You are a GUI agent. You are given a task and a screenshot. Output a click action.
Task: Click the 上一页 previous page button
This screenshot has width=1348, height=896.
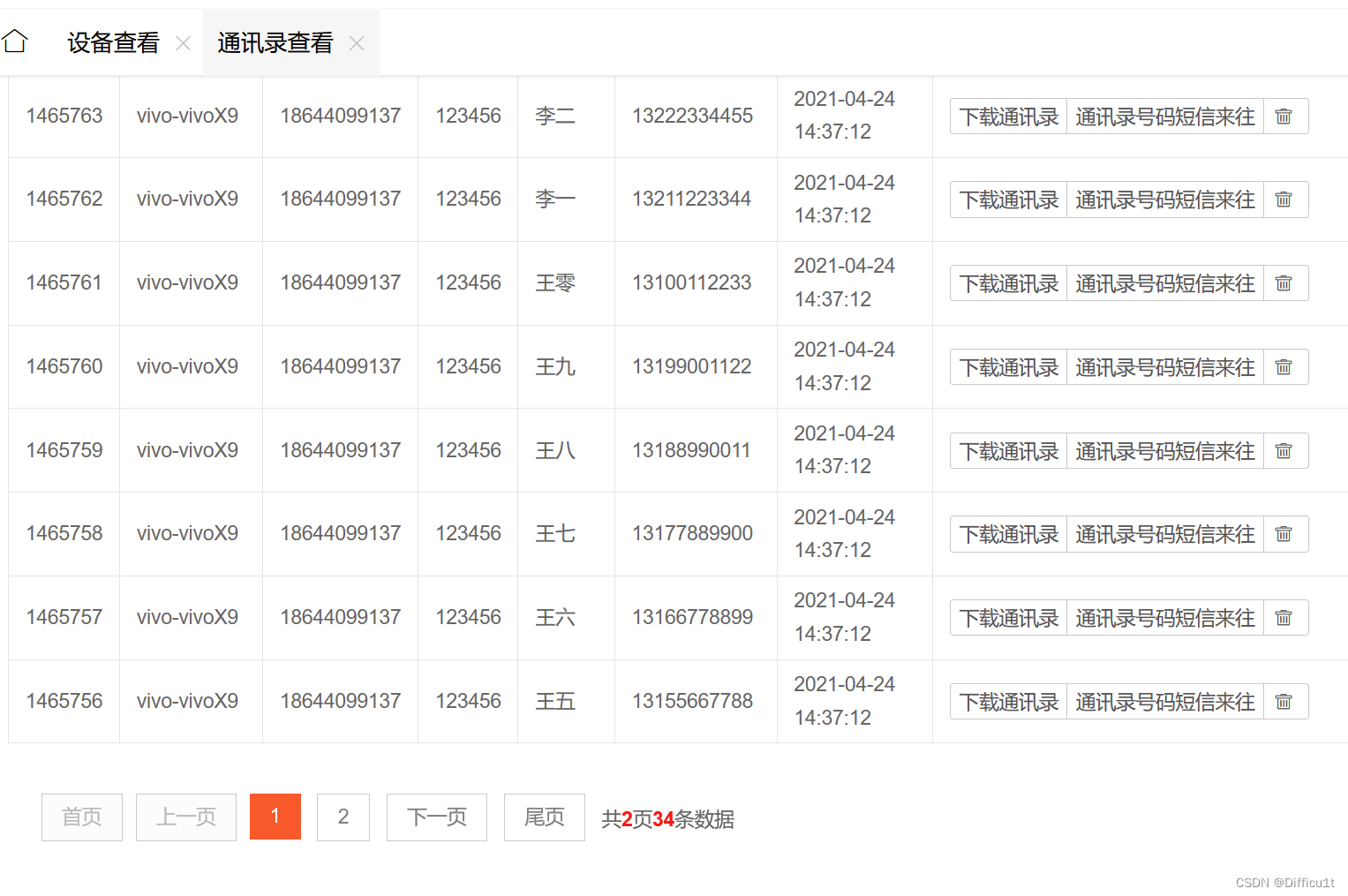click(x=186, y=817)
